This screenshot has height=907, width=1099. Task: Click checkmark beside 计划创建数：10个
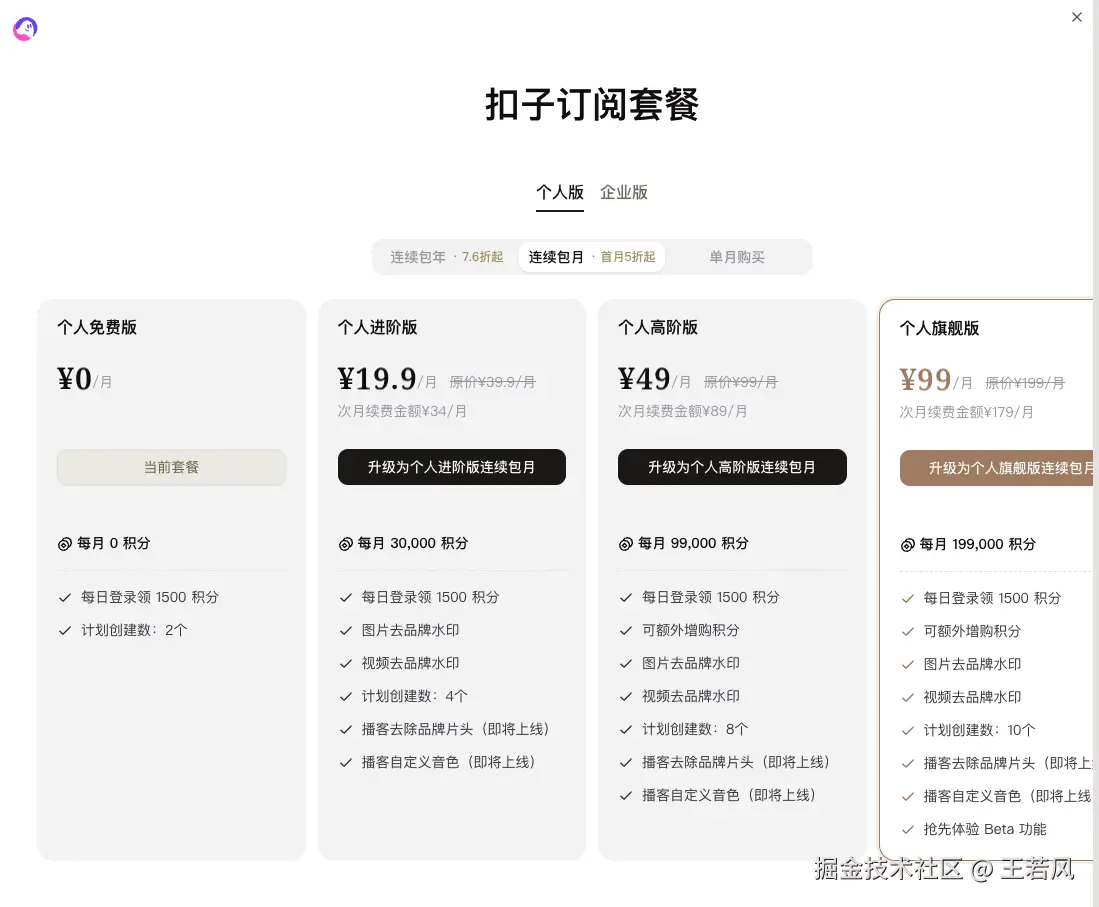908,730
